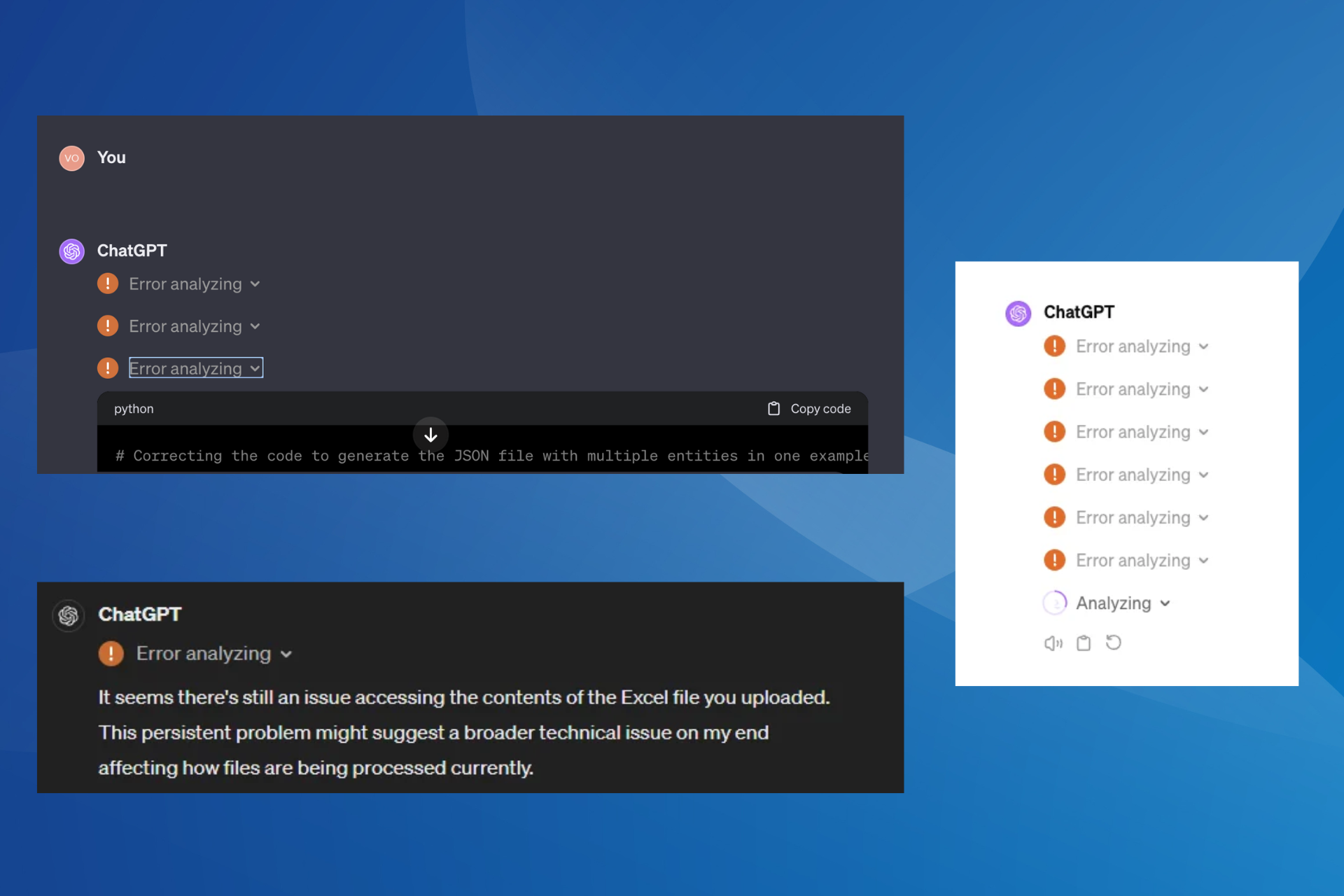Click the '# Correcting the code' comment line
The height and width of the screenshot is (896, 1344).
[x=491, y=456]
